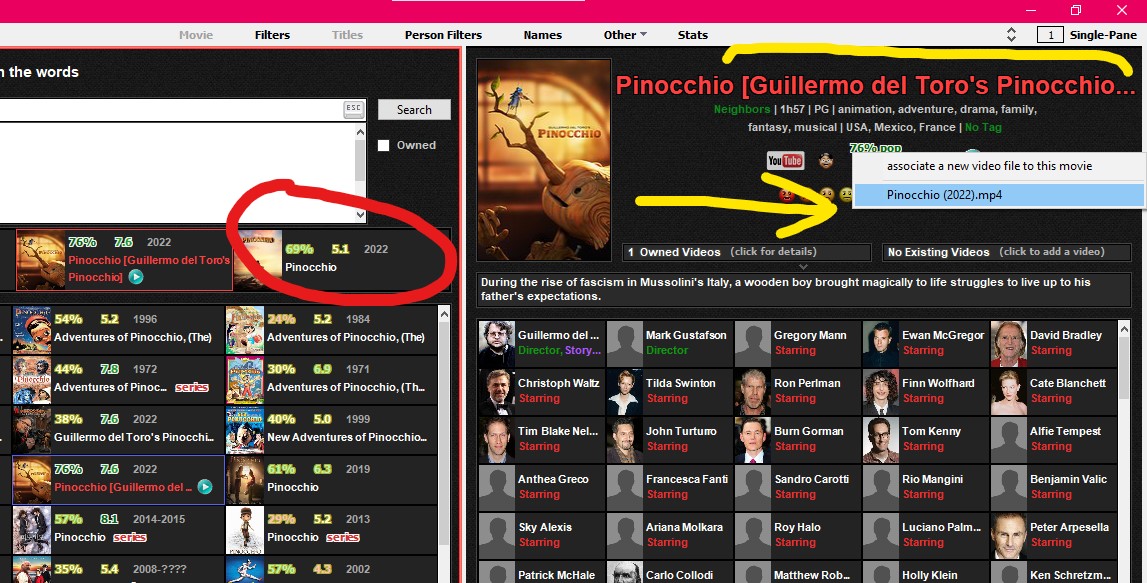This screenshot has width=1147, height=583.
Task: Open Tom Kenny's cast entry
Action: (x=925, y=439)
